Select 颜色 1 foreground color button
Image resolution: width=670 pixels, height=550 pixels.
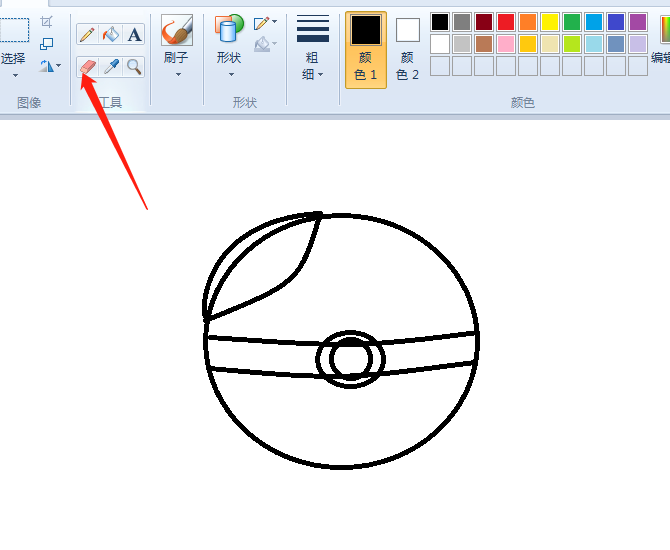point(366,50)
